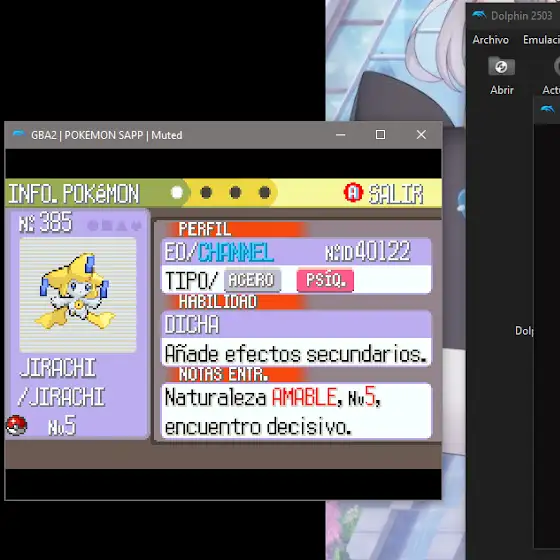
Task: Click the CHANNEL trainer name text
Action: tap(236, 252)
